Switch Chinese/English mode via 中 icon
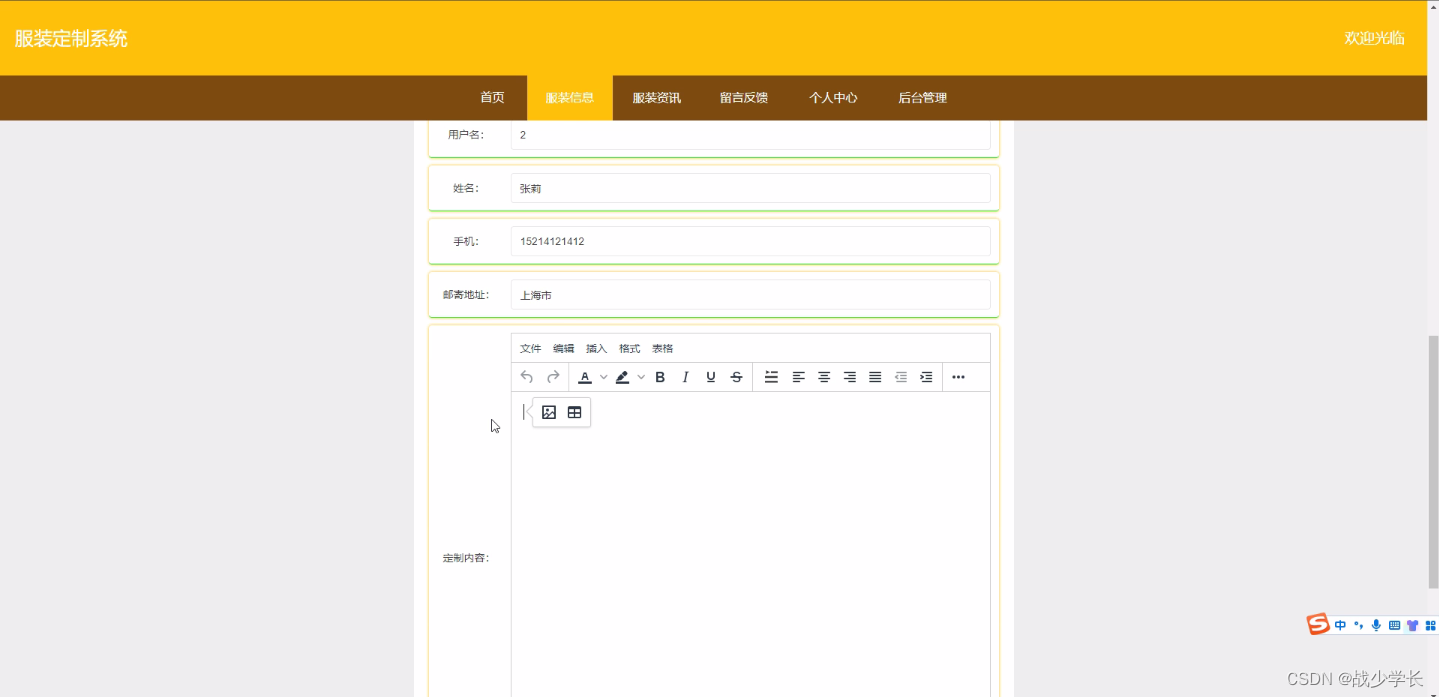Viewport: 1439px width, 697px height. click(1340, 625)
